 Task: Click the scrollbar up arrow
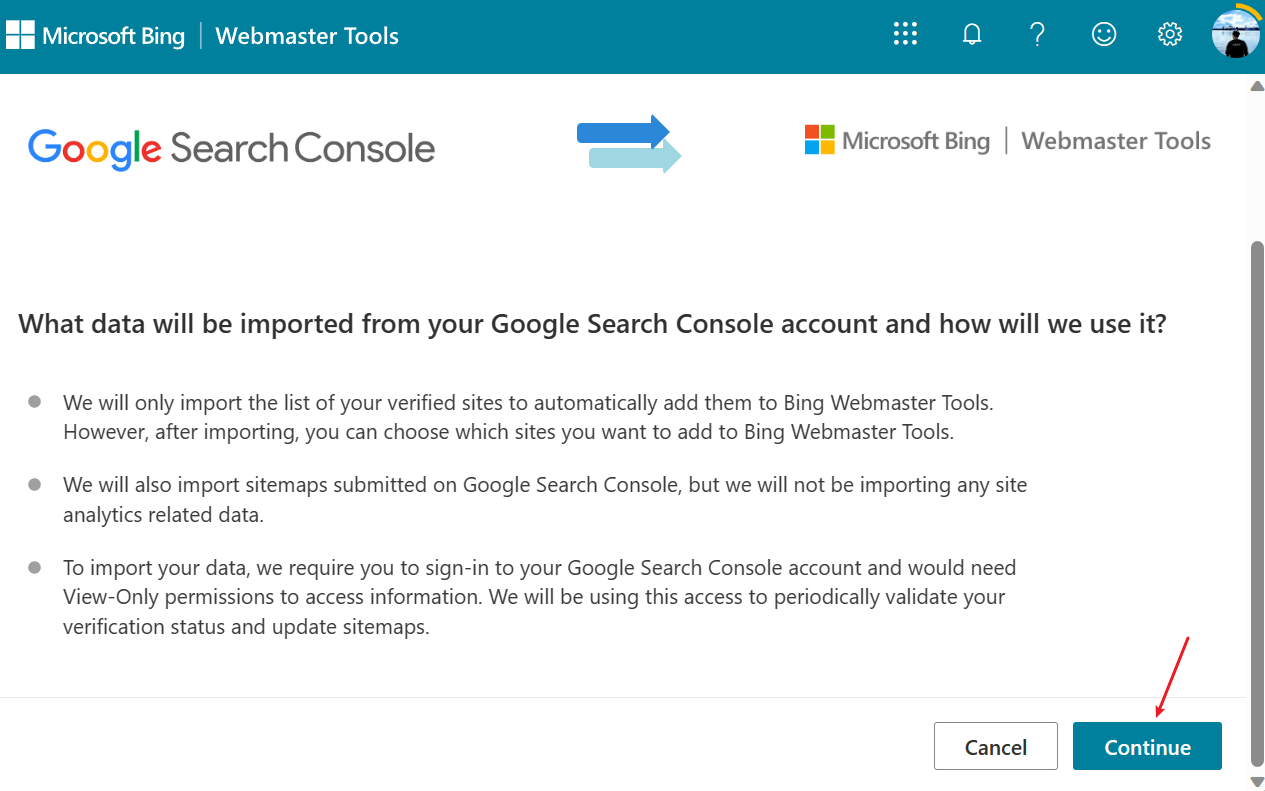(x=1257, y=86)
